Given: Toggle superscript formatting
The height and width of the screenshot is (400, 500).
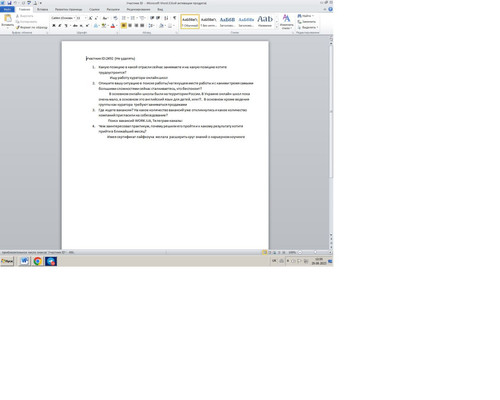Looking at the screenshot, I should click(87, 26).
